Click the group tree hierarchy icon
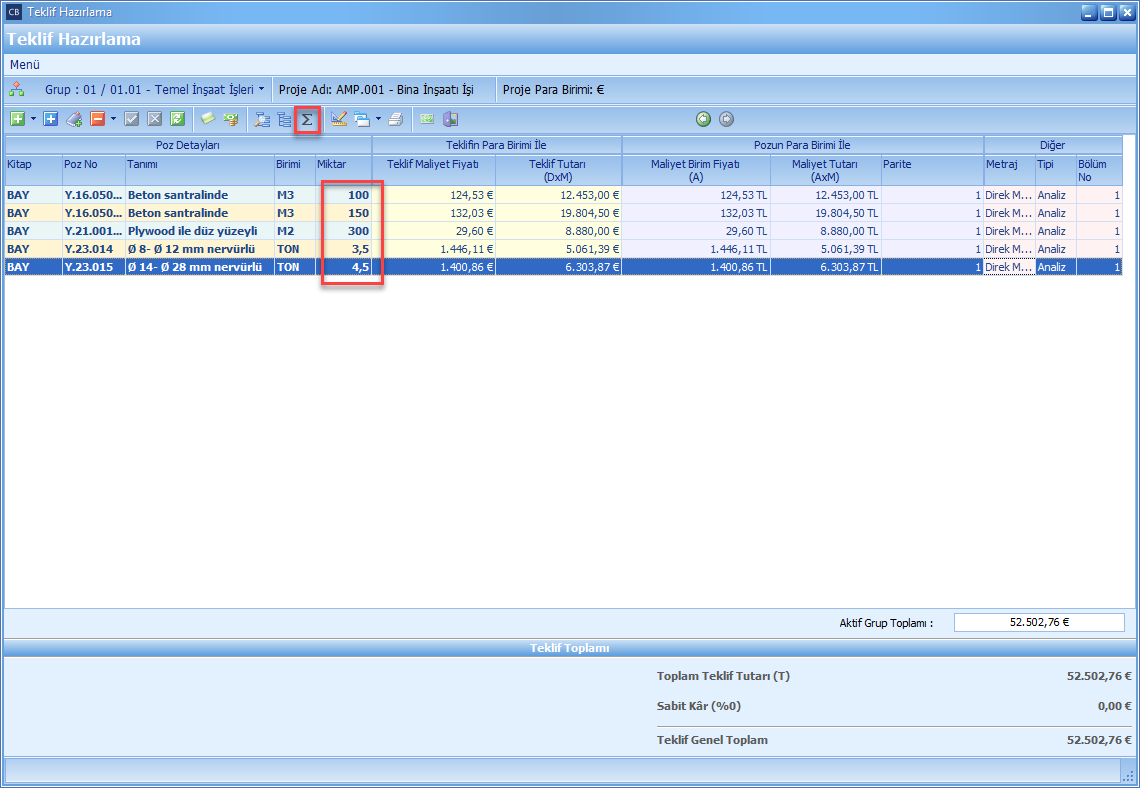 tap(17, 89)
